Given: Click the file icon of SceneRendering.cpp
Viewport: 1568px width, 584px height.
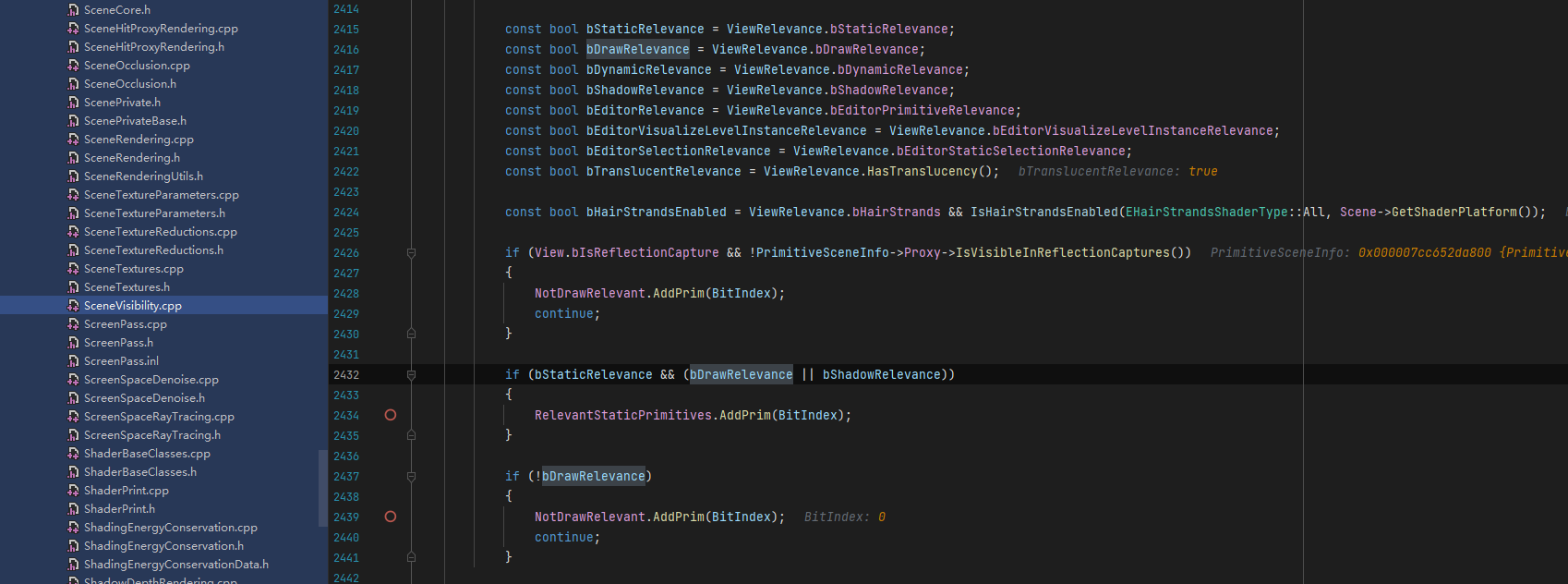Looking at the screenshot, I should pos(73,140).
